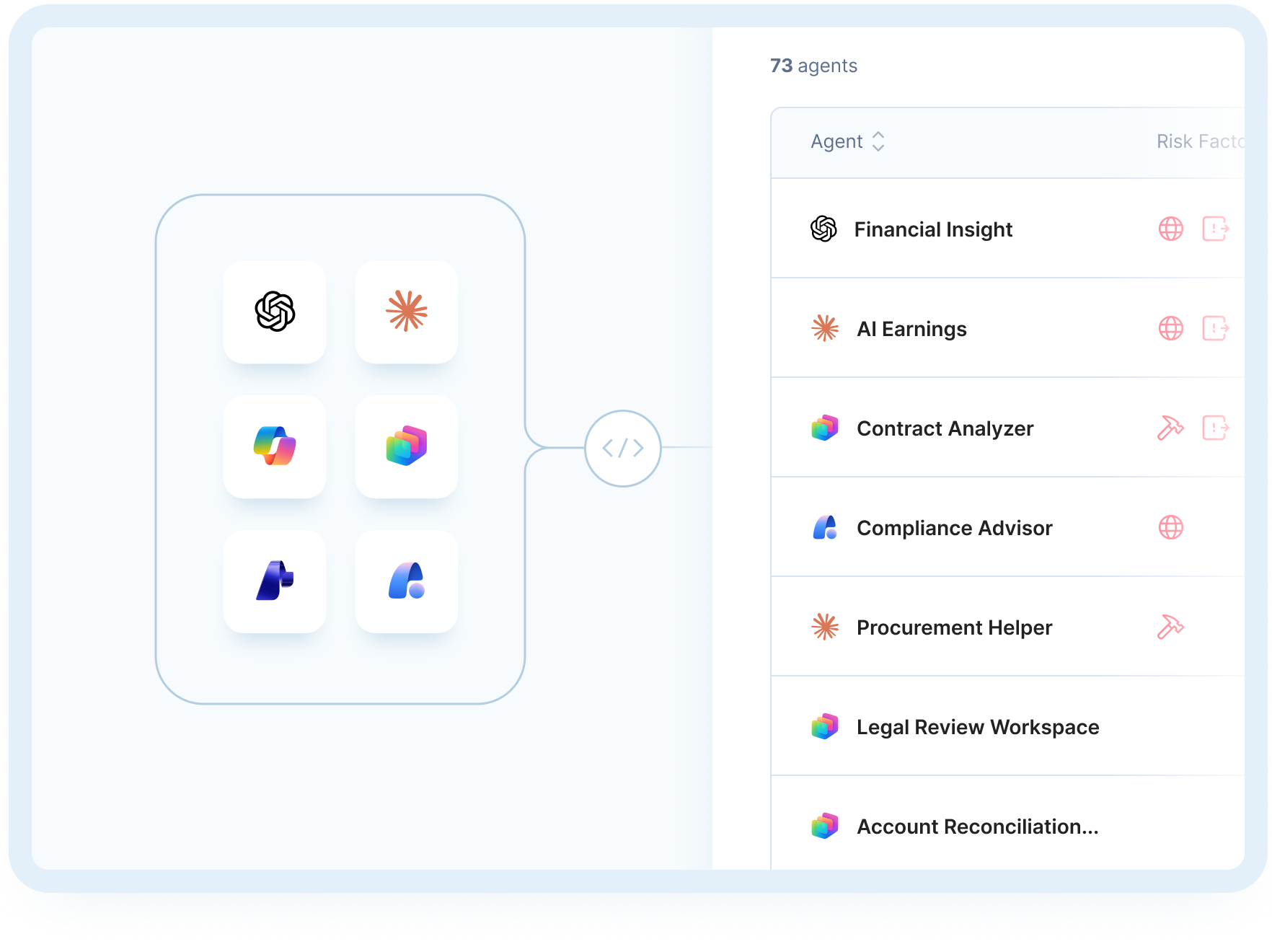The width and height of the screenshot is (1272, 952).
Task: Click the exit-alert risk icon for AI Earnings
Action: [1216, 328]
